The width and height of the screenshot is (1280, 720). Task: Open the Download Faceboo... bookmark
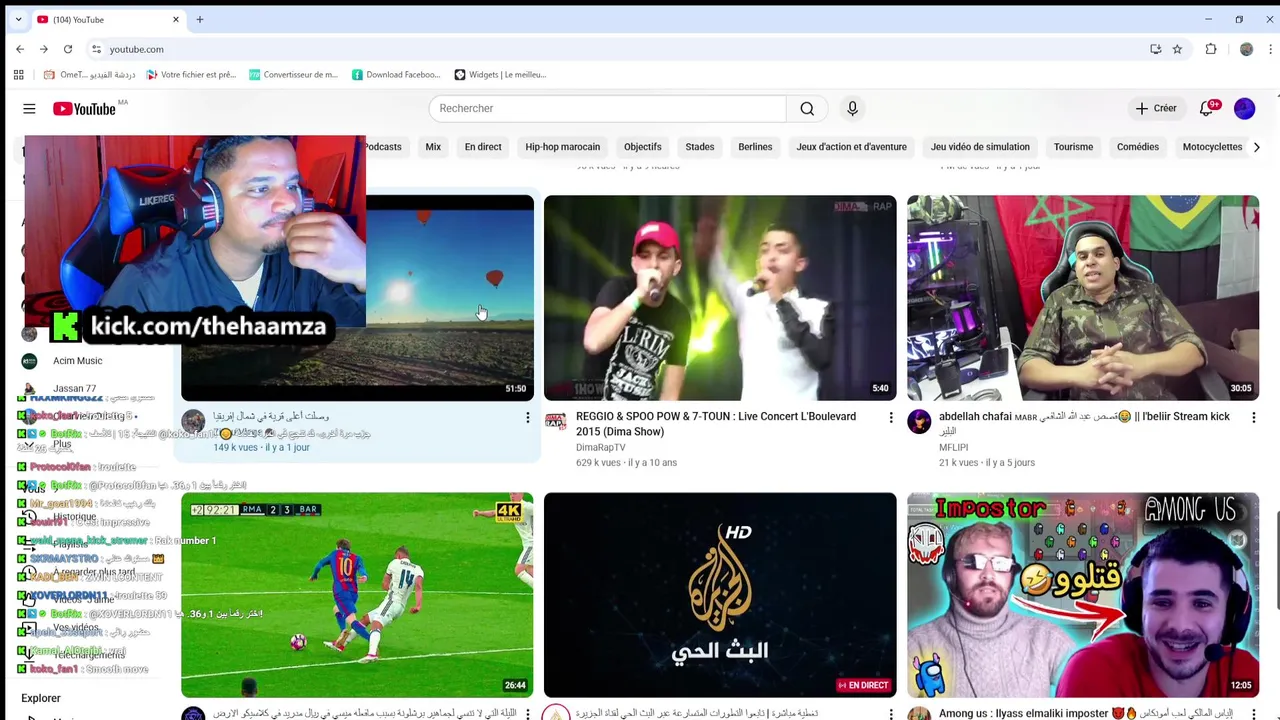[395, 74]
